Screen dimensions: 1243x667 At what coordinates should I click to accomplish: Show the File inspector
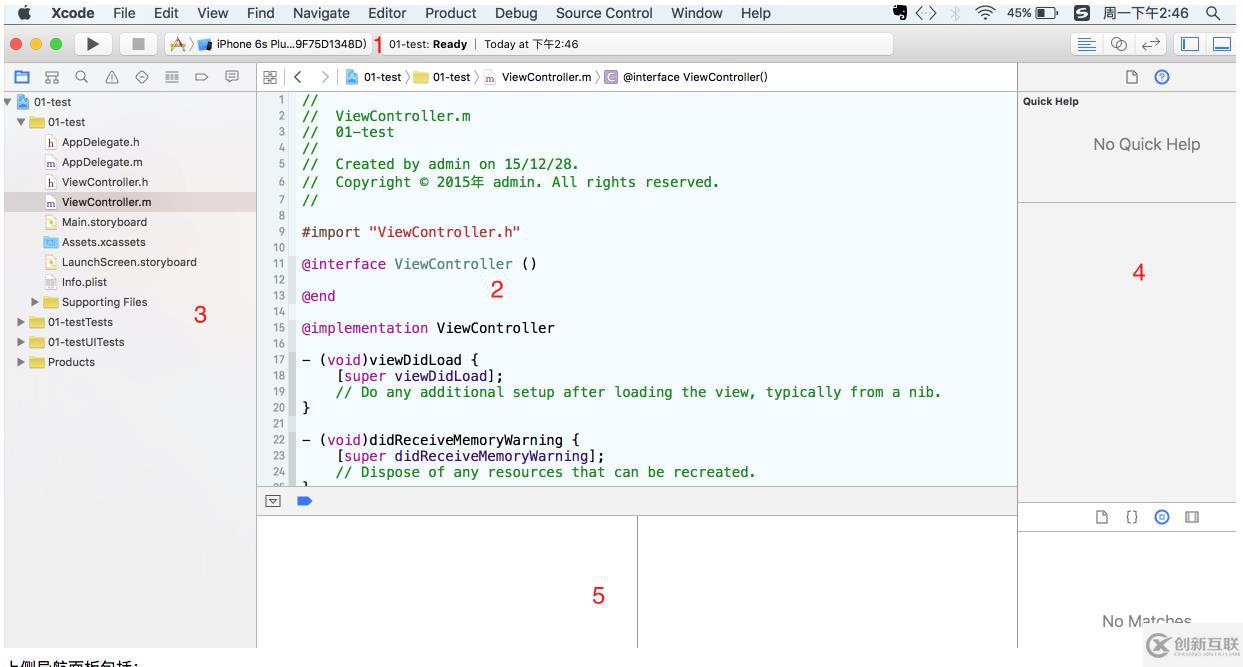pos(1133,77)
